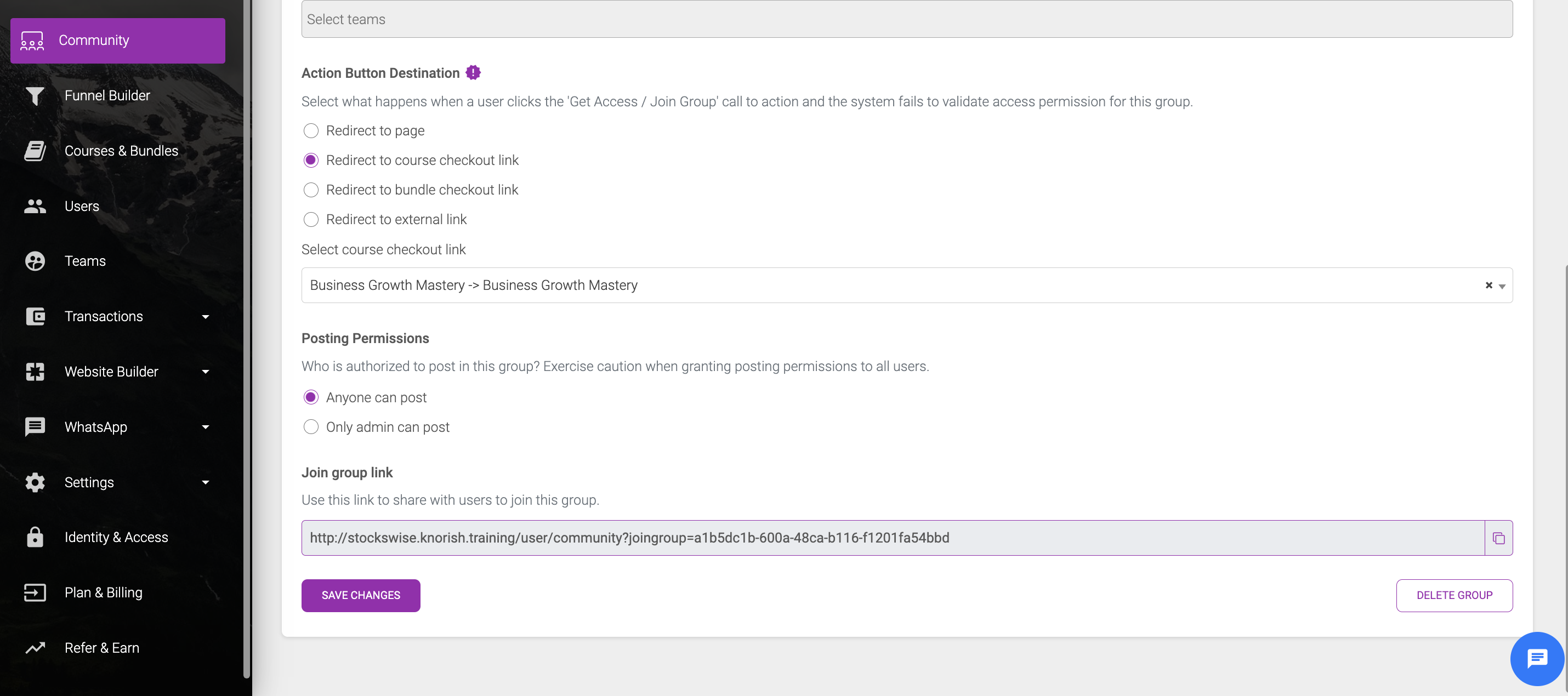Open the Select teams field
1568x696 pixels.
907,19
